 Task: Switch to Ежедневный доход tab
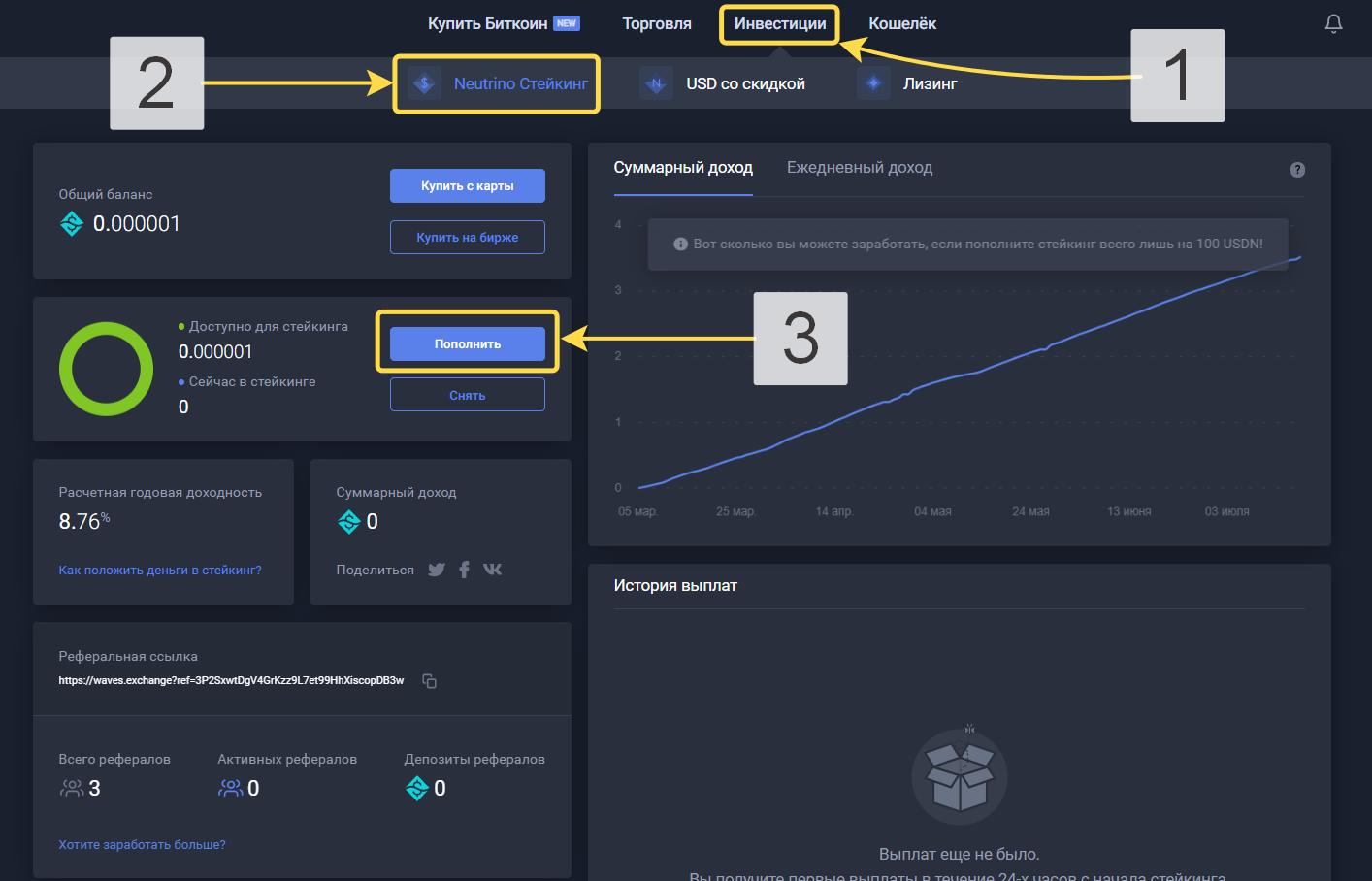pyautogui.click(x=860, y=168)
